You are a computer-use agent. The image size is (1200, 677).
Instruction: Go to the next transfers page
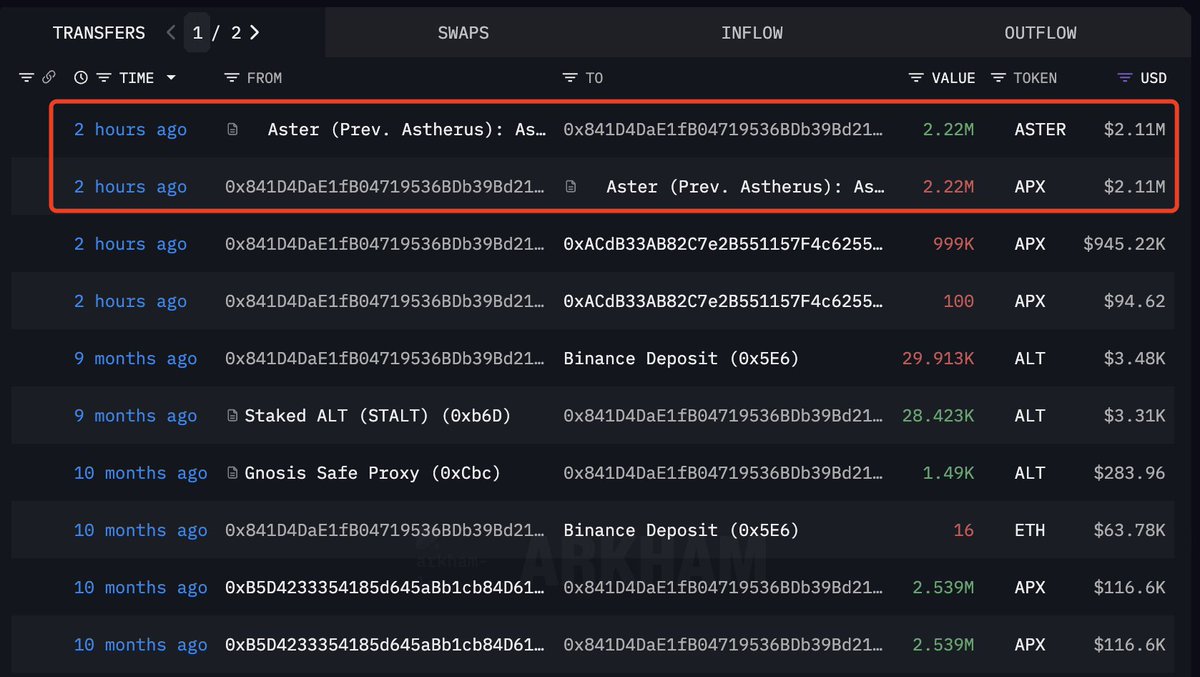click(x=255, y=33)
